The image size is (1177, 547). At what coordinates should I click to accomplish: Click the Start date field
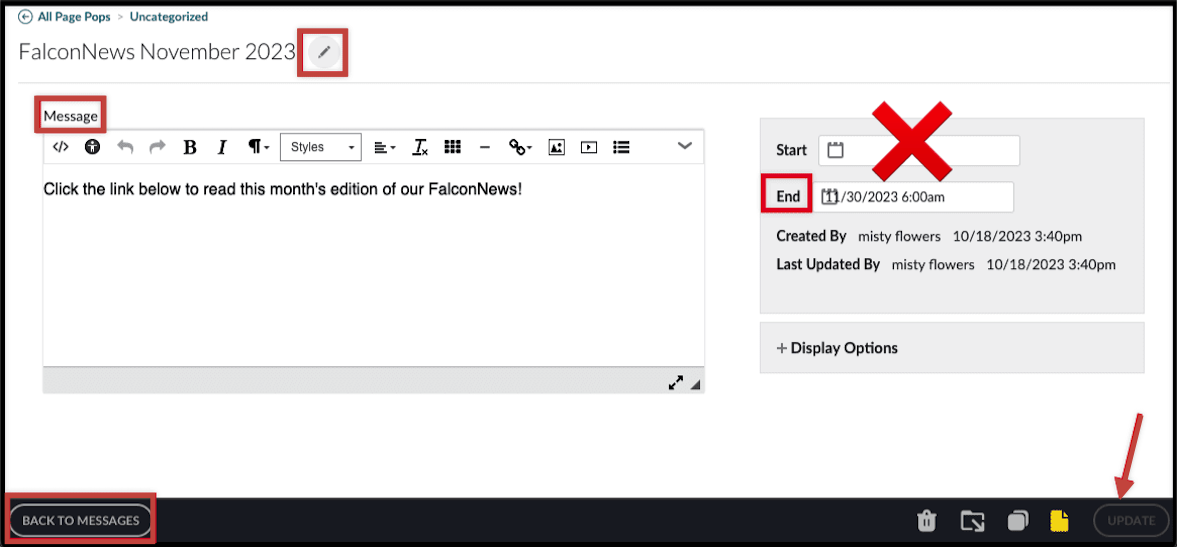pyautogui.click(x=919, y=151)
